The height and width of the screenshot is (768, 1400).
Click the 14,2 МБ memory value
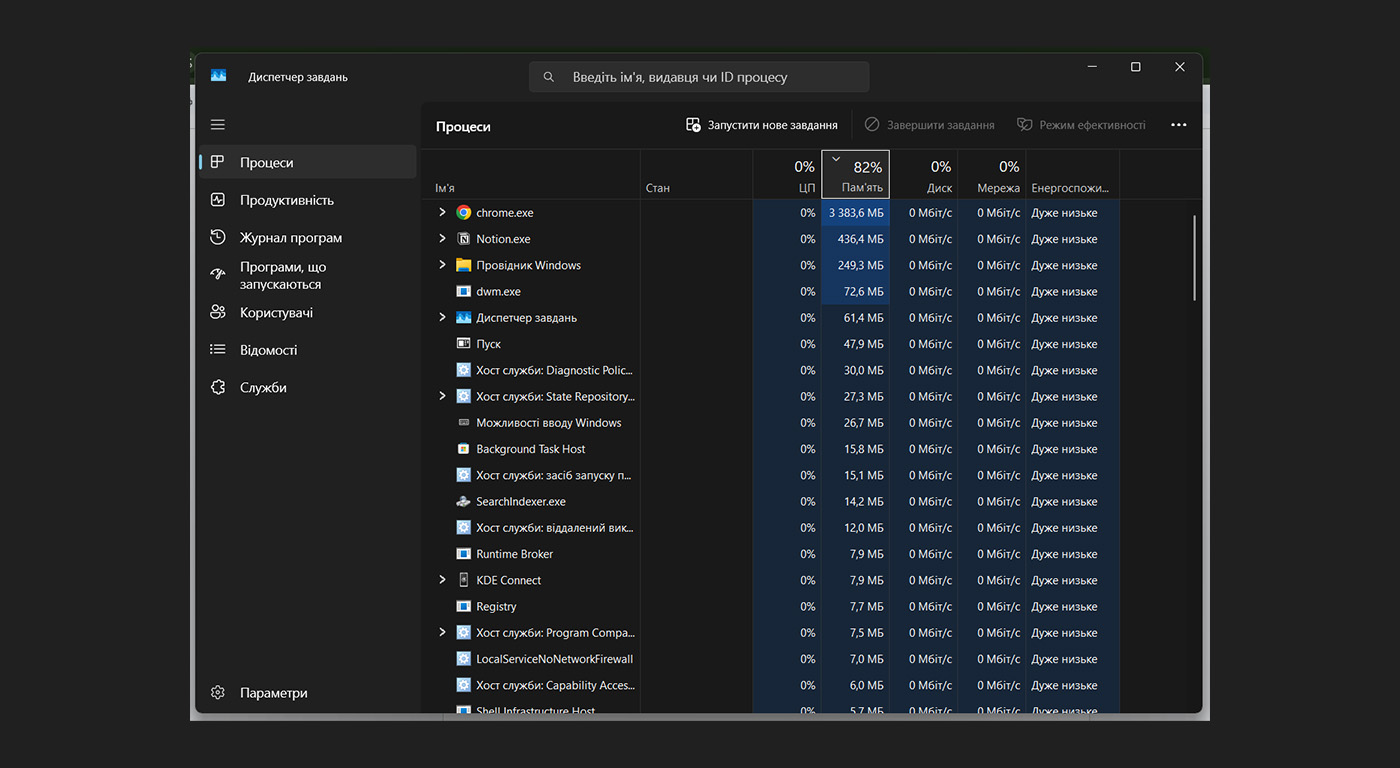[x=864, y=501]
